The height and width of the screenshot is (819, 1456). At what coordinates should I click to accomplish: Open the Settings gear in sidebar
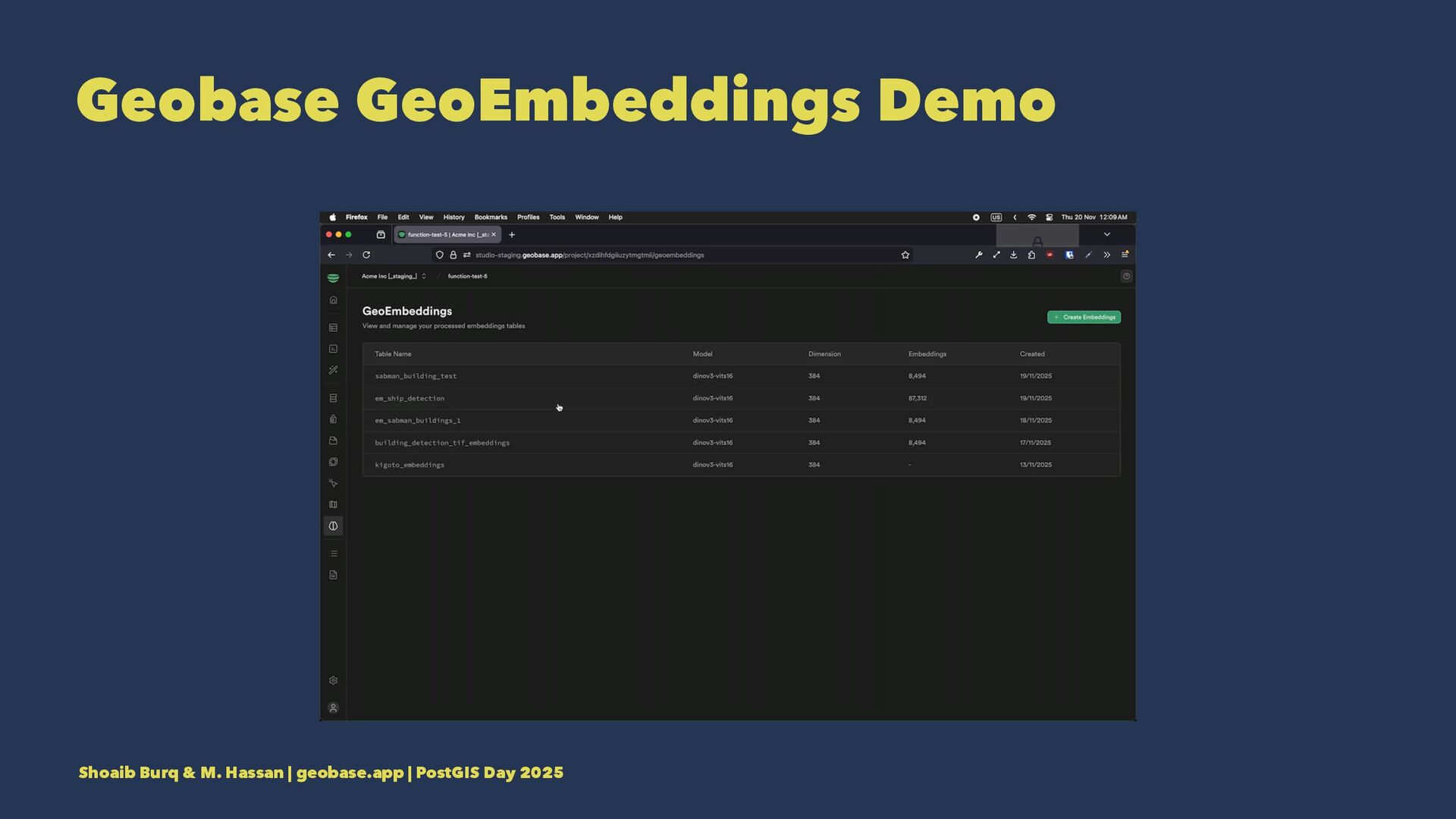(333, 681)
